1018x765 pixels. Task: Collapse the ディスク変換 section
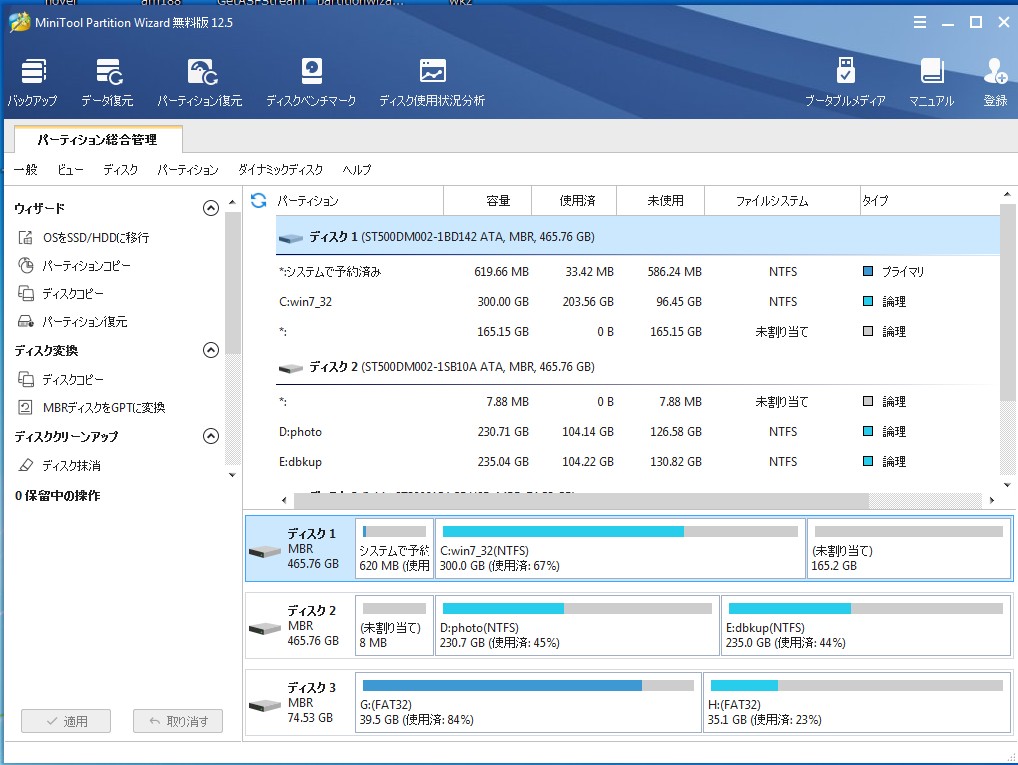pos(210,350)
